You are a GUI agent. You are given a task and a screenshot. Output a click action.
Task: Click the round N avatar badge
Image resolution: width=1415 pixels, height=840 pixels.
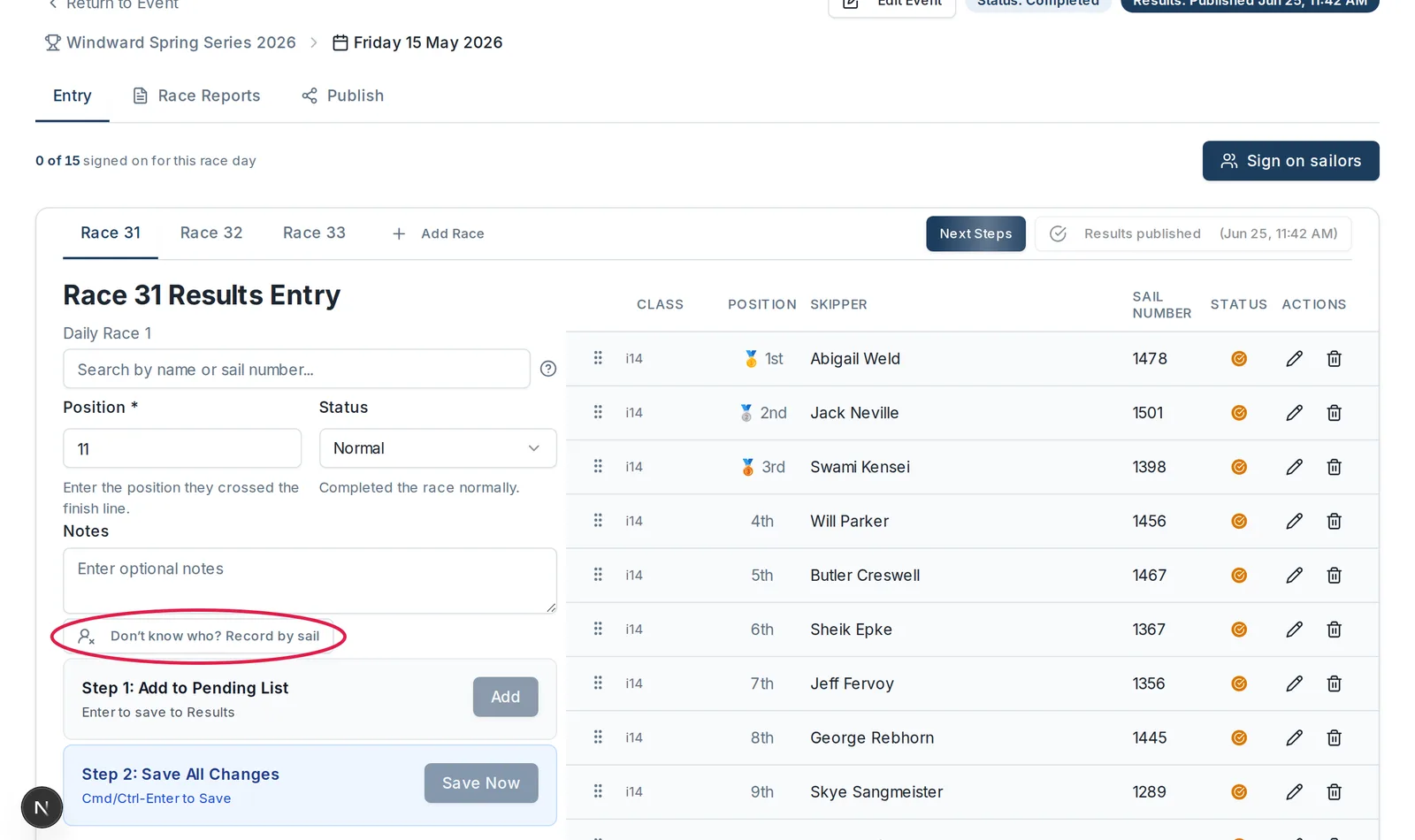pos(42,807)
